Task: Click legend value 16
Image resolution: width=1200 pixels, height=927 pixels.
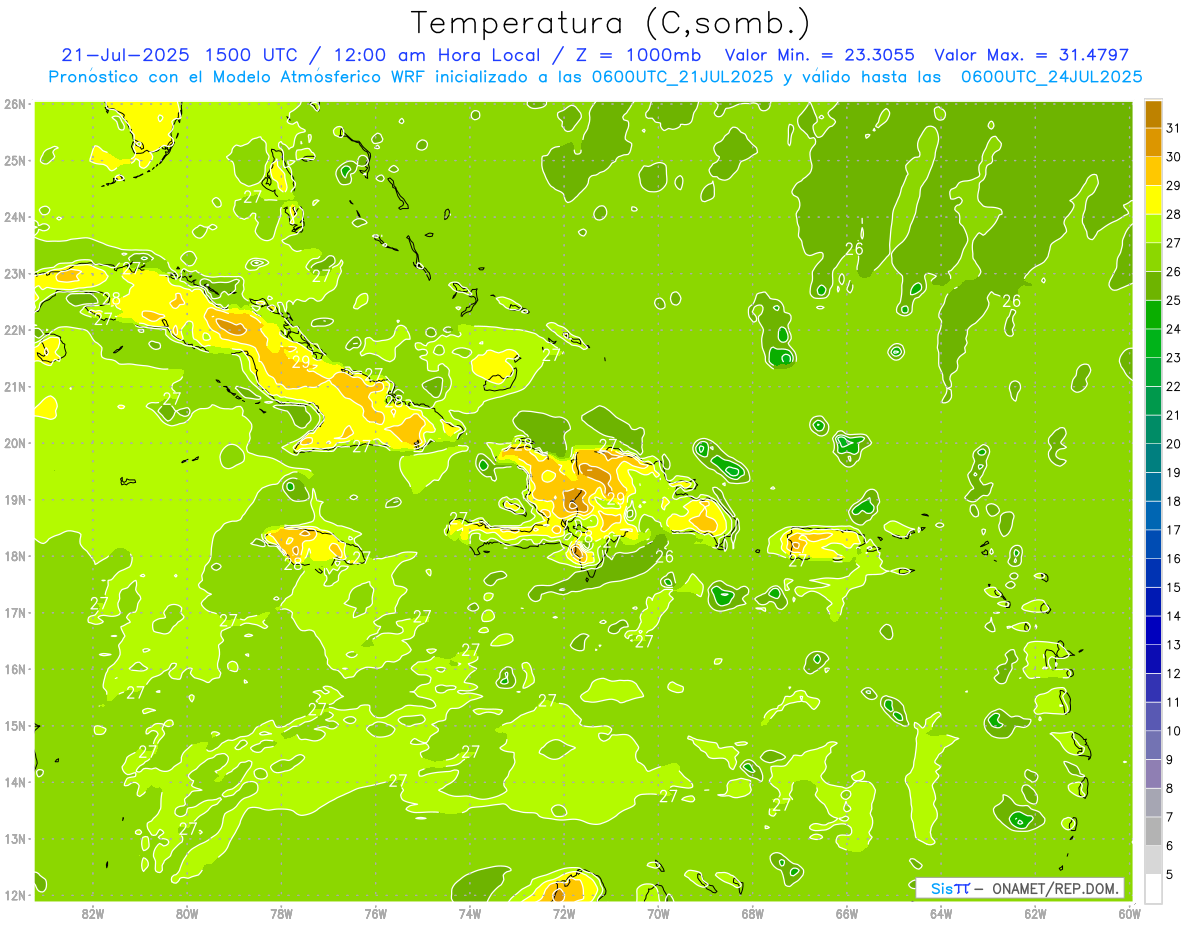Action: tap(1173, 558)
